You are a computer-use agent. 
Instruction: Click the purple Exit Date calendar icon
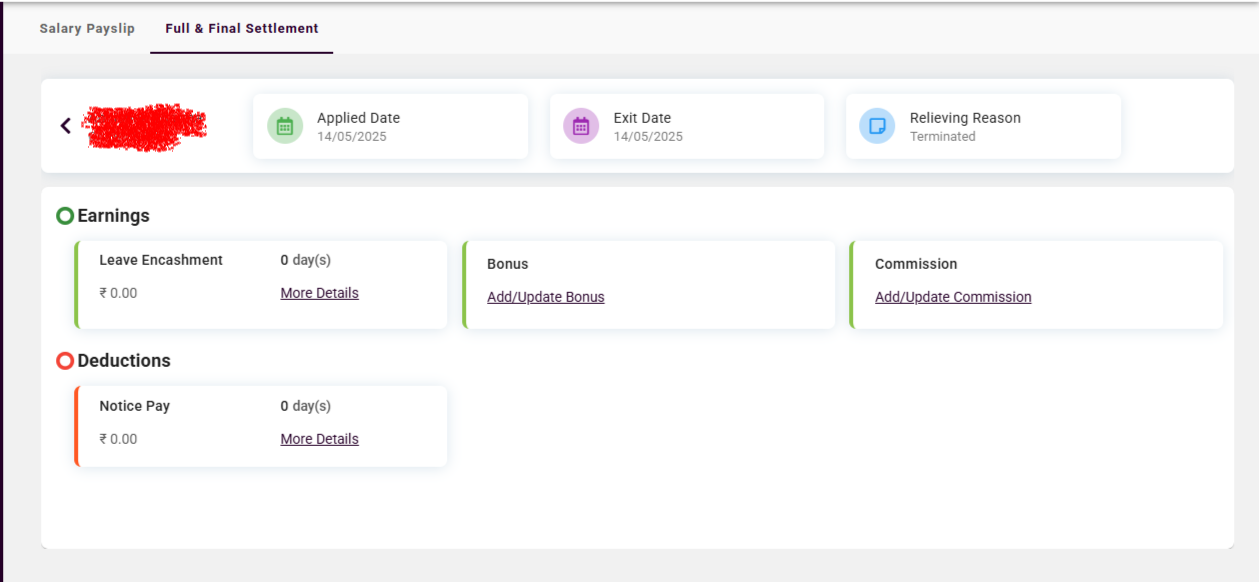tap(581, 126)
